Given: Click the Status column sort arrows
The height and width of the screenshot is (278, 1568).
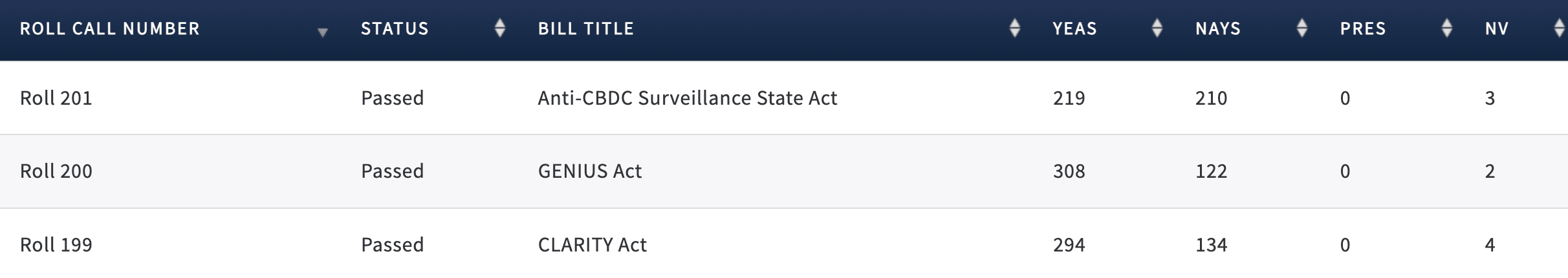Looking at the screenshot, I should pyautogui.click(x=499, y=28).
